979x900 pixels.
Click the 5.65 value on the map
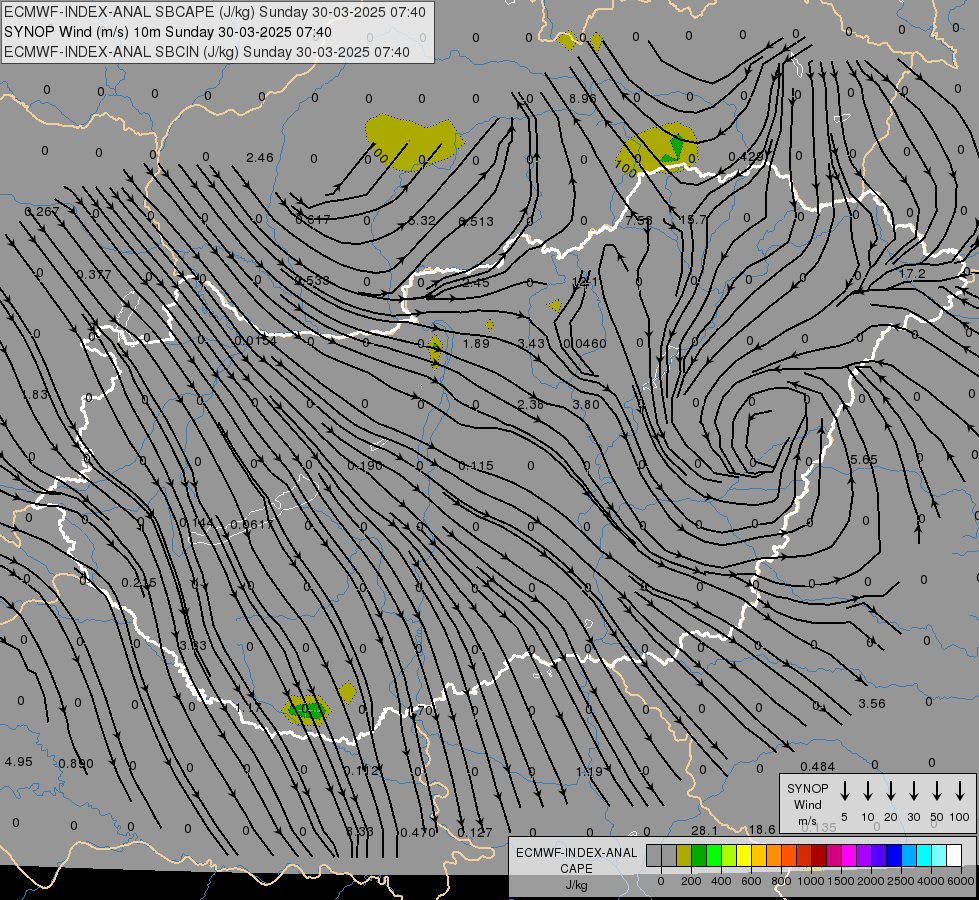863,460
